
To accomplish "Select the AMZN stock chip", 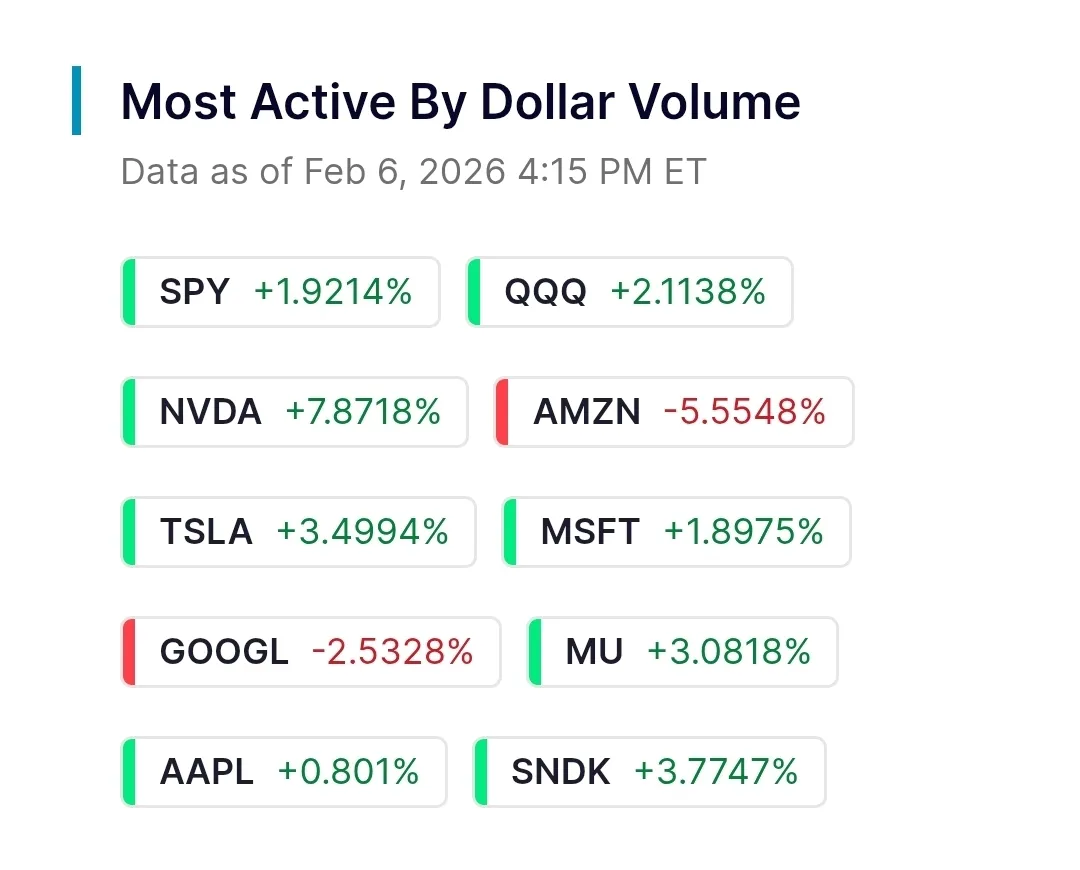I will (x=674, y=412).
